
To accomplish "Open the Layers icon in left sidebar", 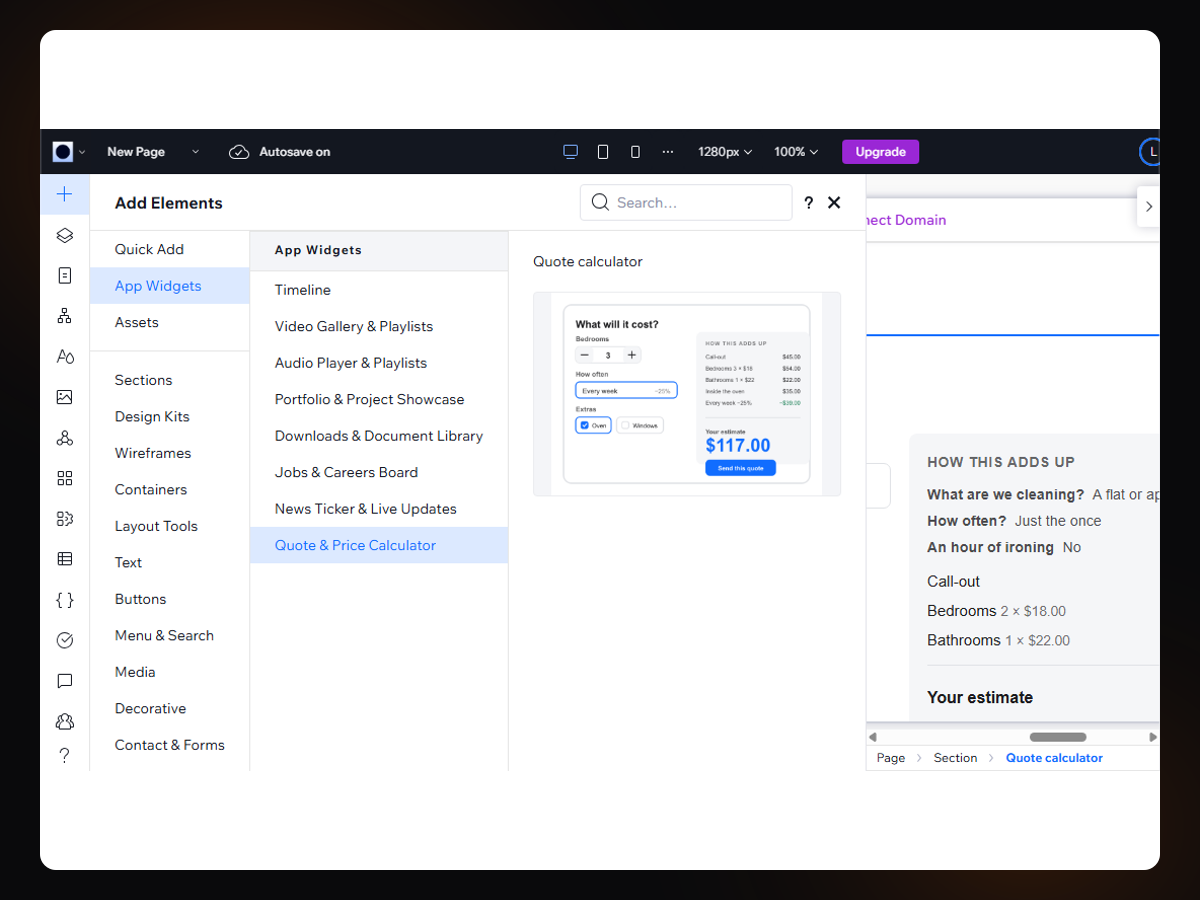I will tap(65, 235).
